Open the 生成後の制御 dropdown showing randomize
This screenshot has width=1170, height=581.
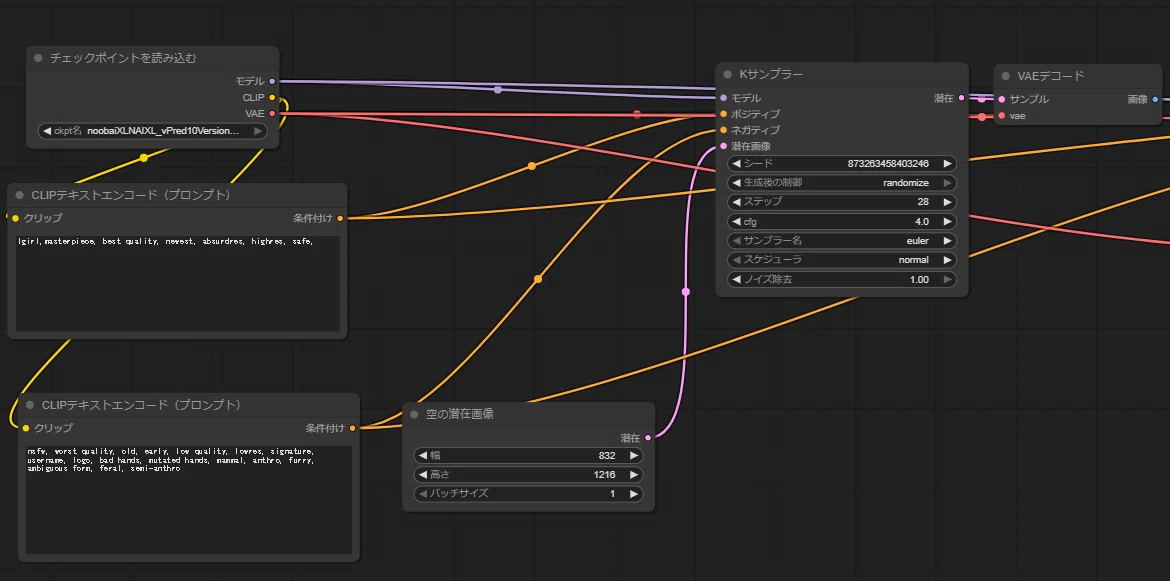[842, 183]
